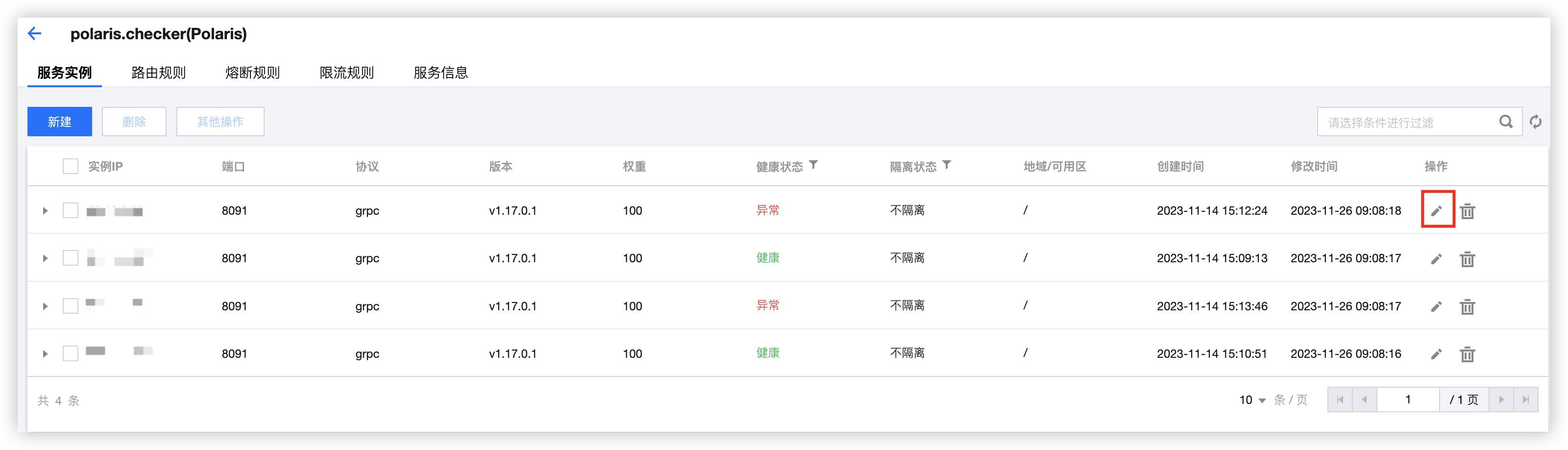Click the 健康 status in the 15:10:51 row
1568x450 pixels.
[767, 352]
